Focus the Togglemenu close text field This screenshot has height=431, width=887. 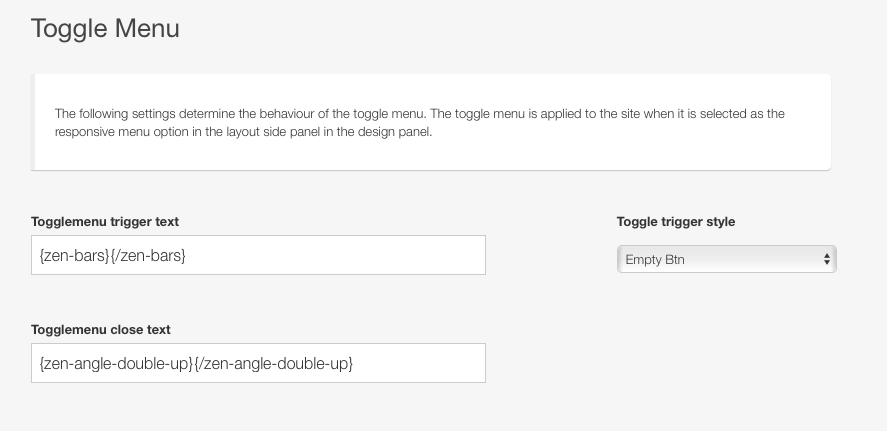click(x=258, y=363)
